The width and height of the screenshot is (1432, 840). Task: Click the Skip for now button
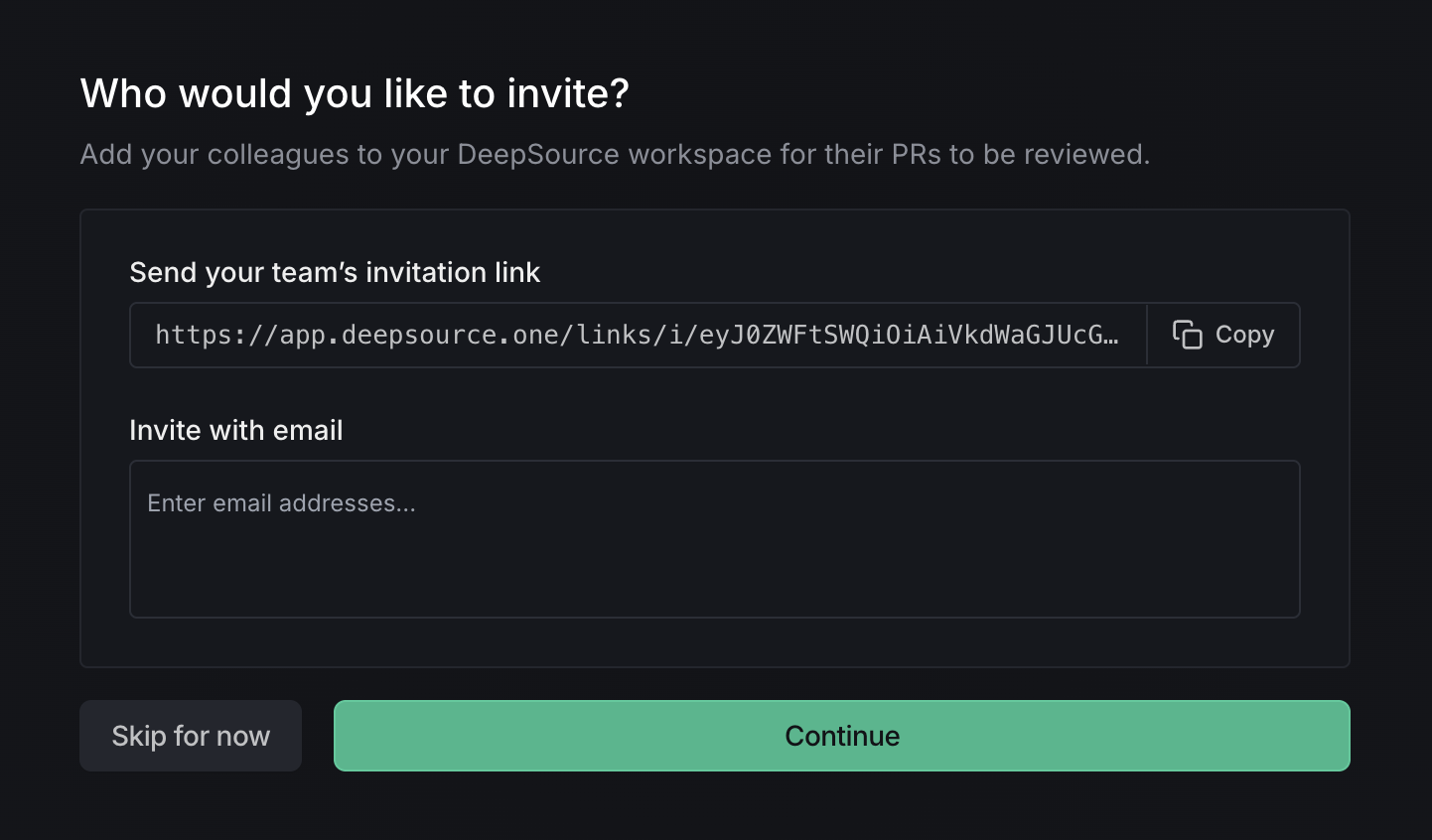191,736
